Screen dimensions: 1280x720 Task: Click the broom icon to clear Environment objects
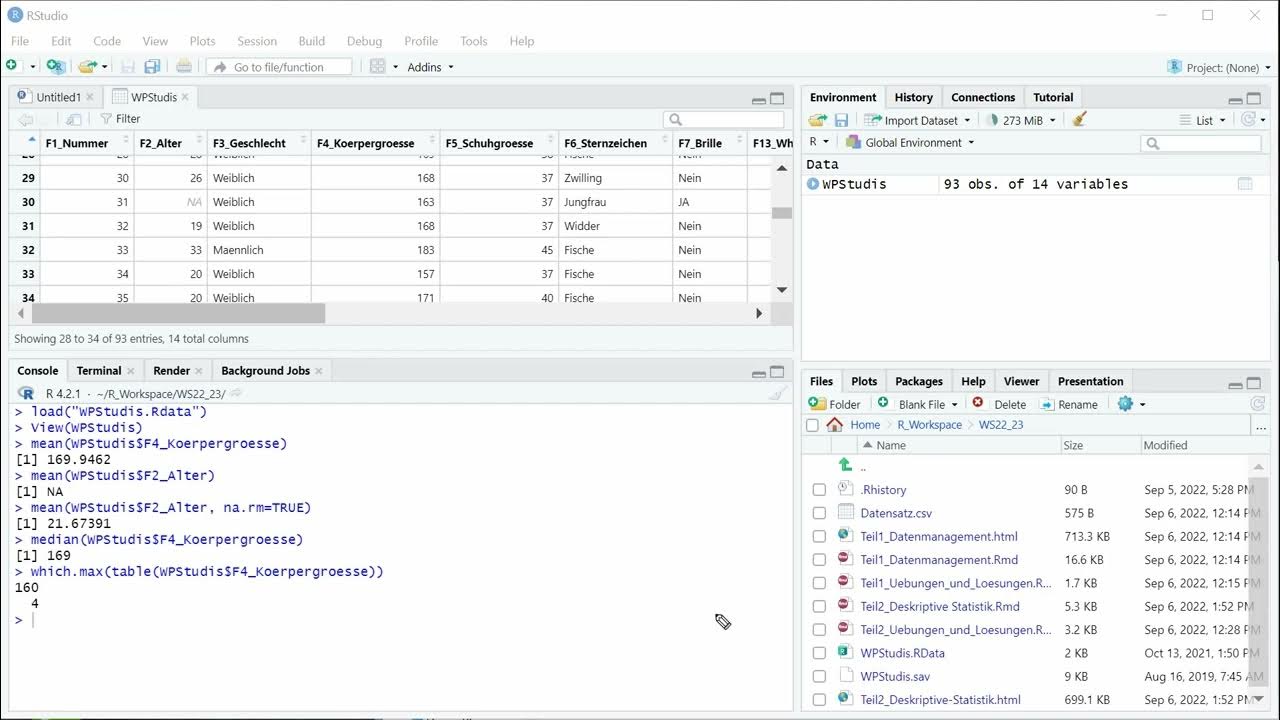(1079, 120)
